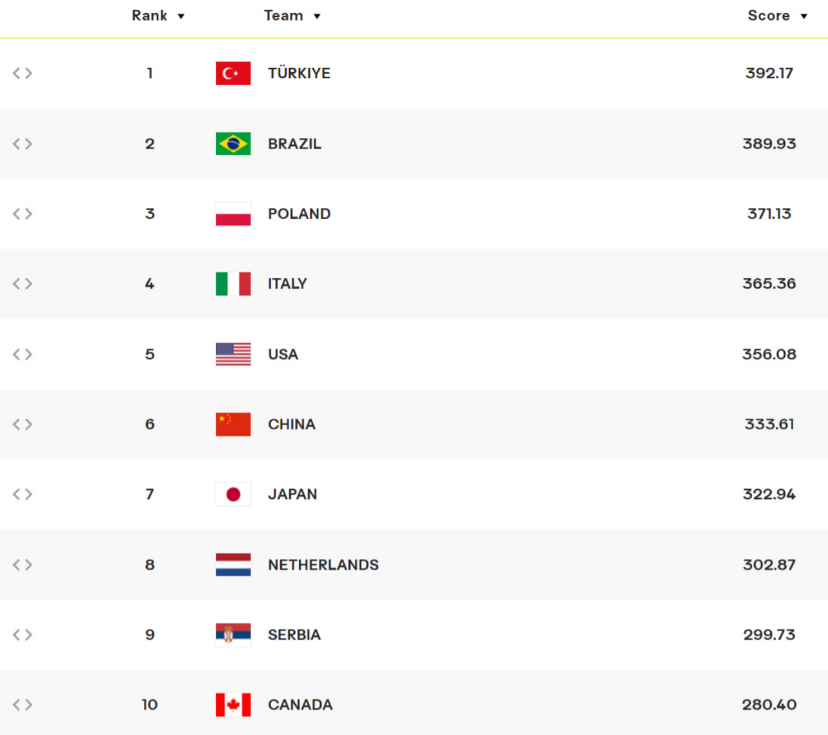Click the Italy flag icon

233,284
